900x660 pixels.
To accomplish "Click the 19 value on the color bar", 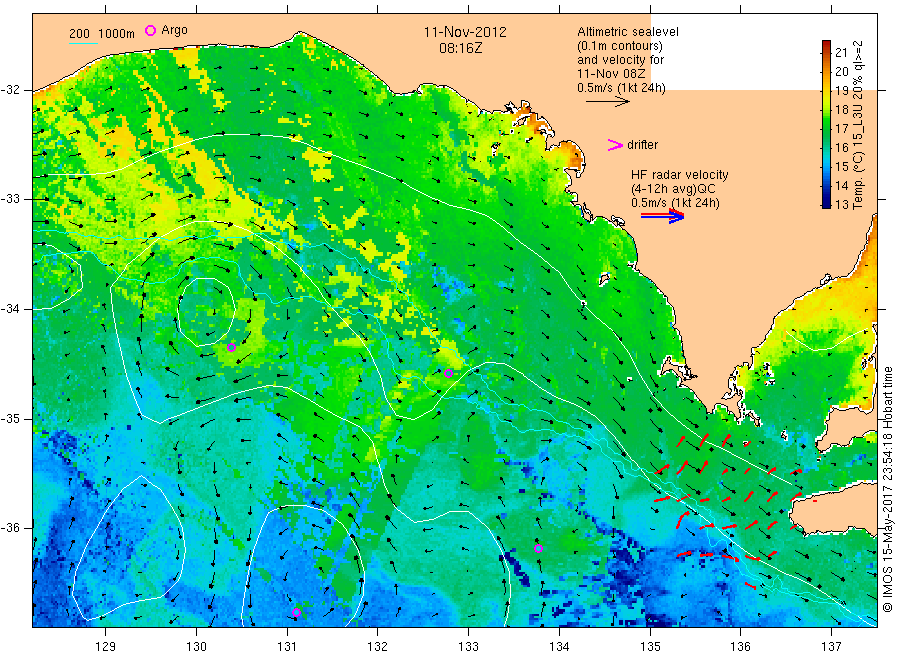I will click(841, 91).
